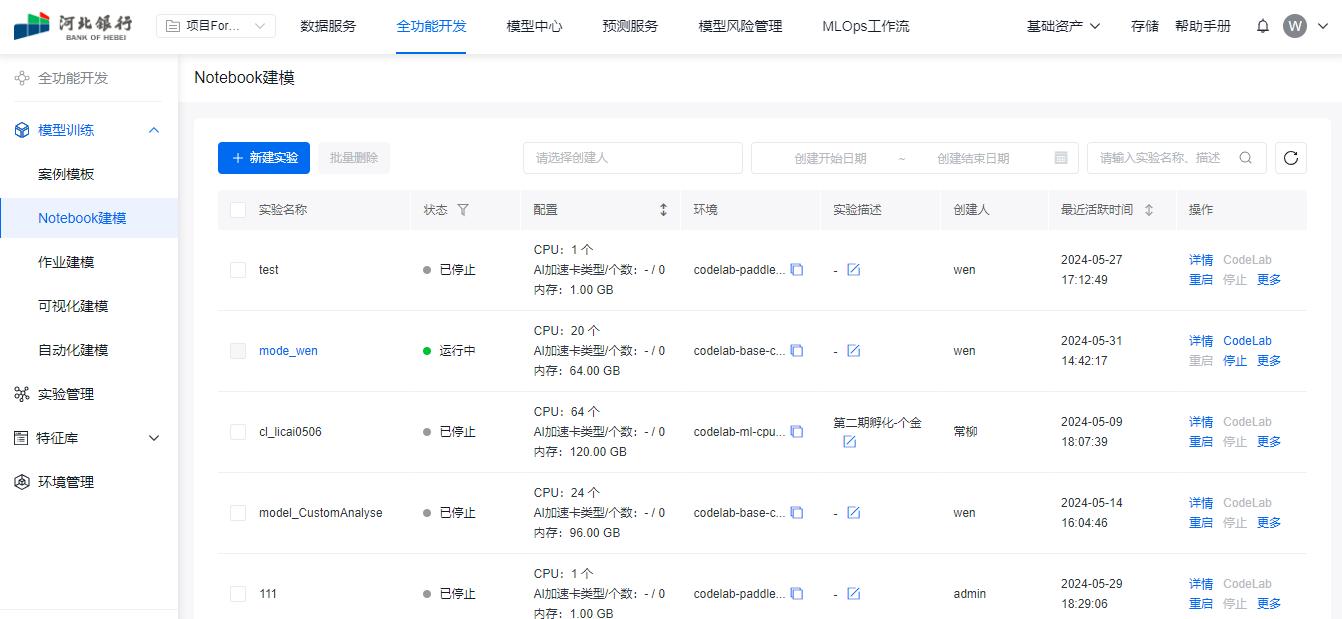Copy environment name for 111 row
1342x619 pixels.
(x=797, y=594)
